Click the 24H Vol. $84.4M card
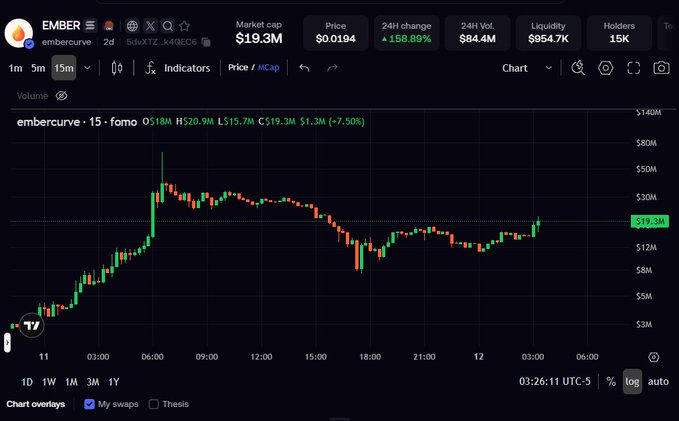This screenshot has height=421, width=679. (478, 33)
